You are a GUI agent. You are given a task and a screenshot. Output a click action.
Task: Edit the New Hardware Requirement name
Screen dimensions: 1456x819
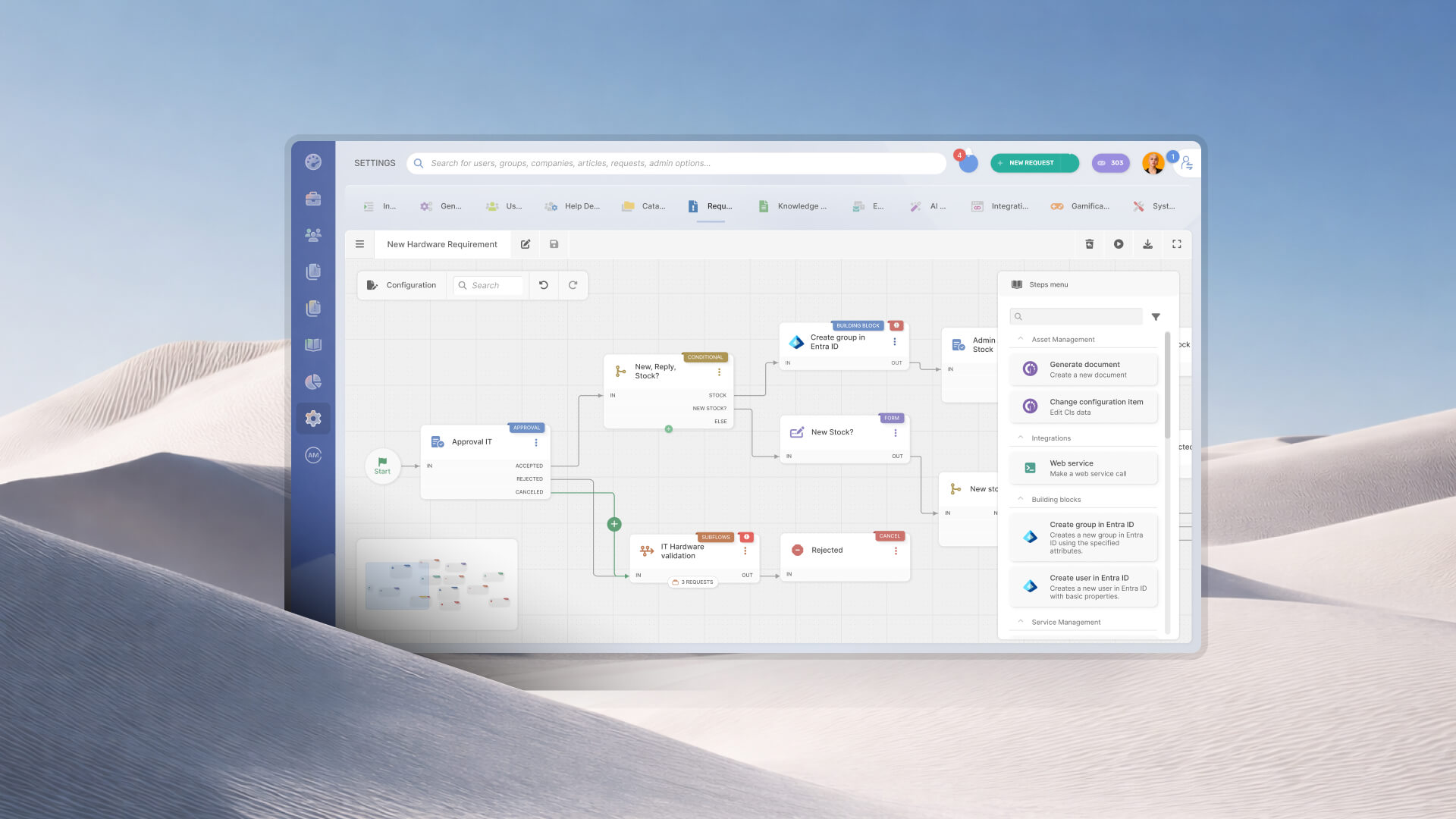click(x=526, y=244)
